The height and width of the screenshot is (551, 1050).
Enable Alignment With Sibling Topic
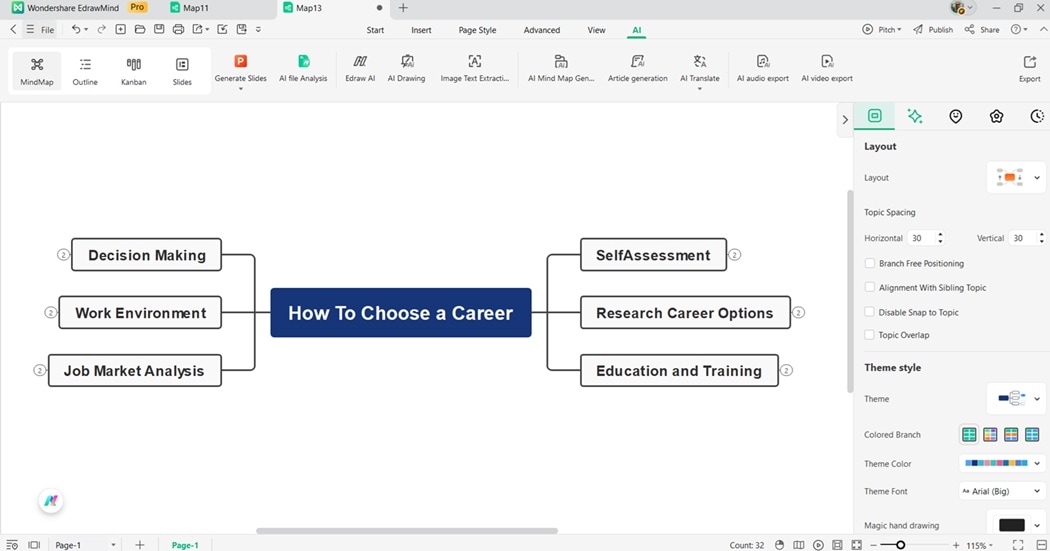click(x=869, y=287)
